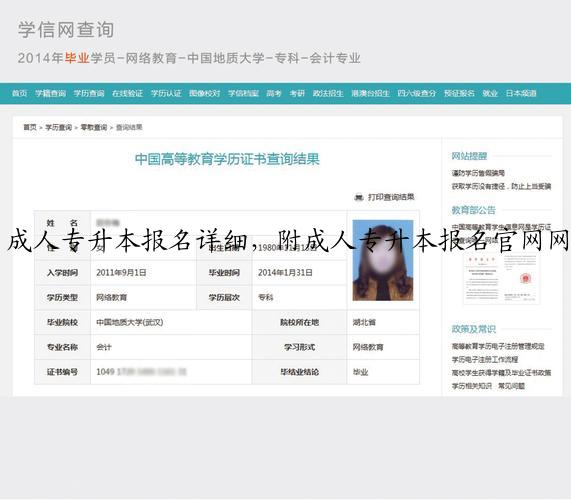Open the 高校学生获得学籍及毕业证书政策 link
This screenshot has height=500, width=571.
click(501, 373)
